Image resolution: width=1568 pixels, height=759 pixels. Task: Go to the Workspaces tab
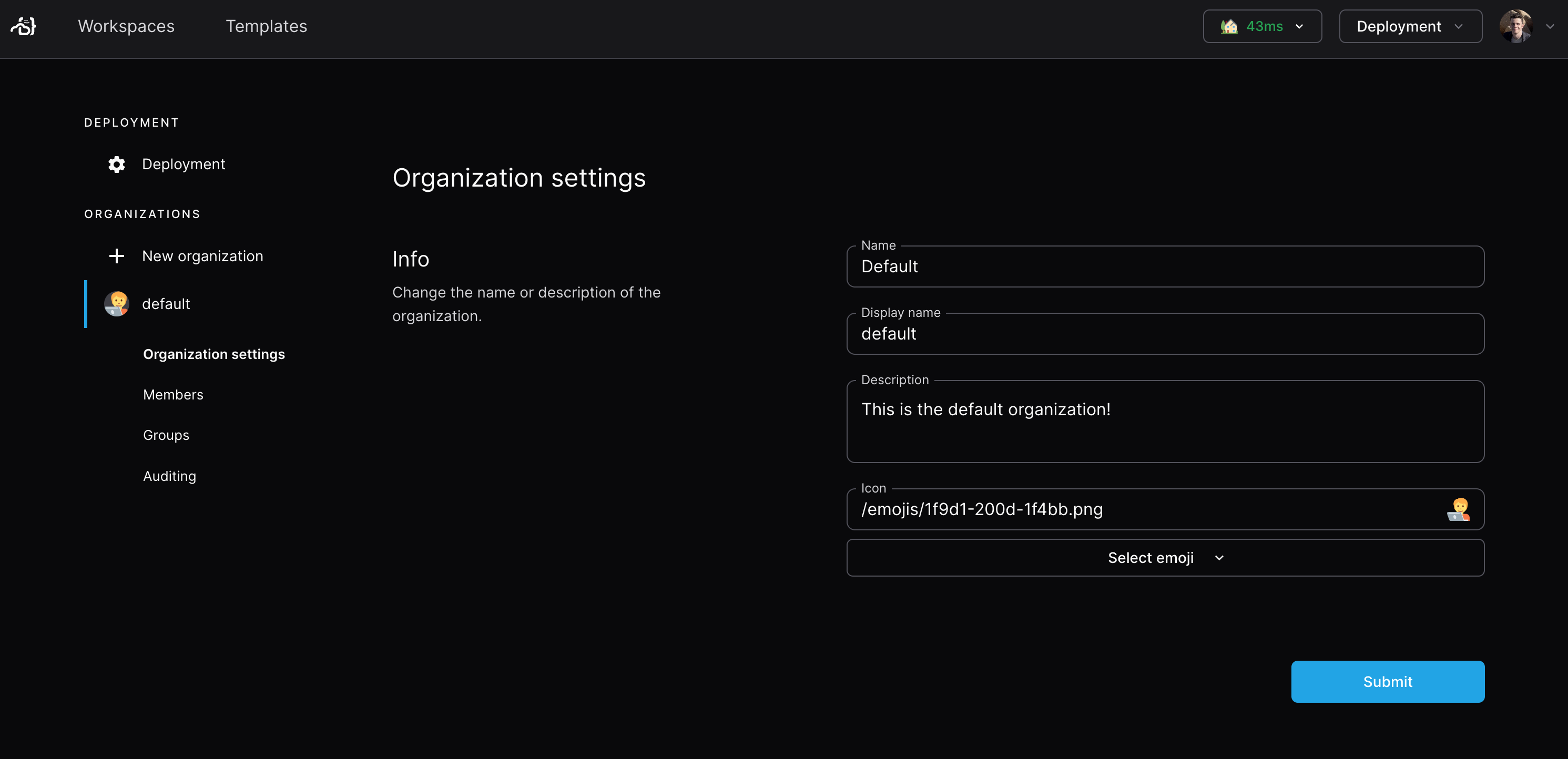tap(126, 26)
